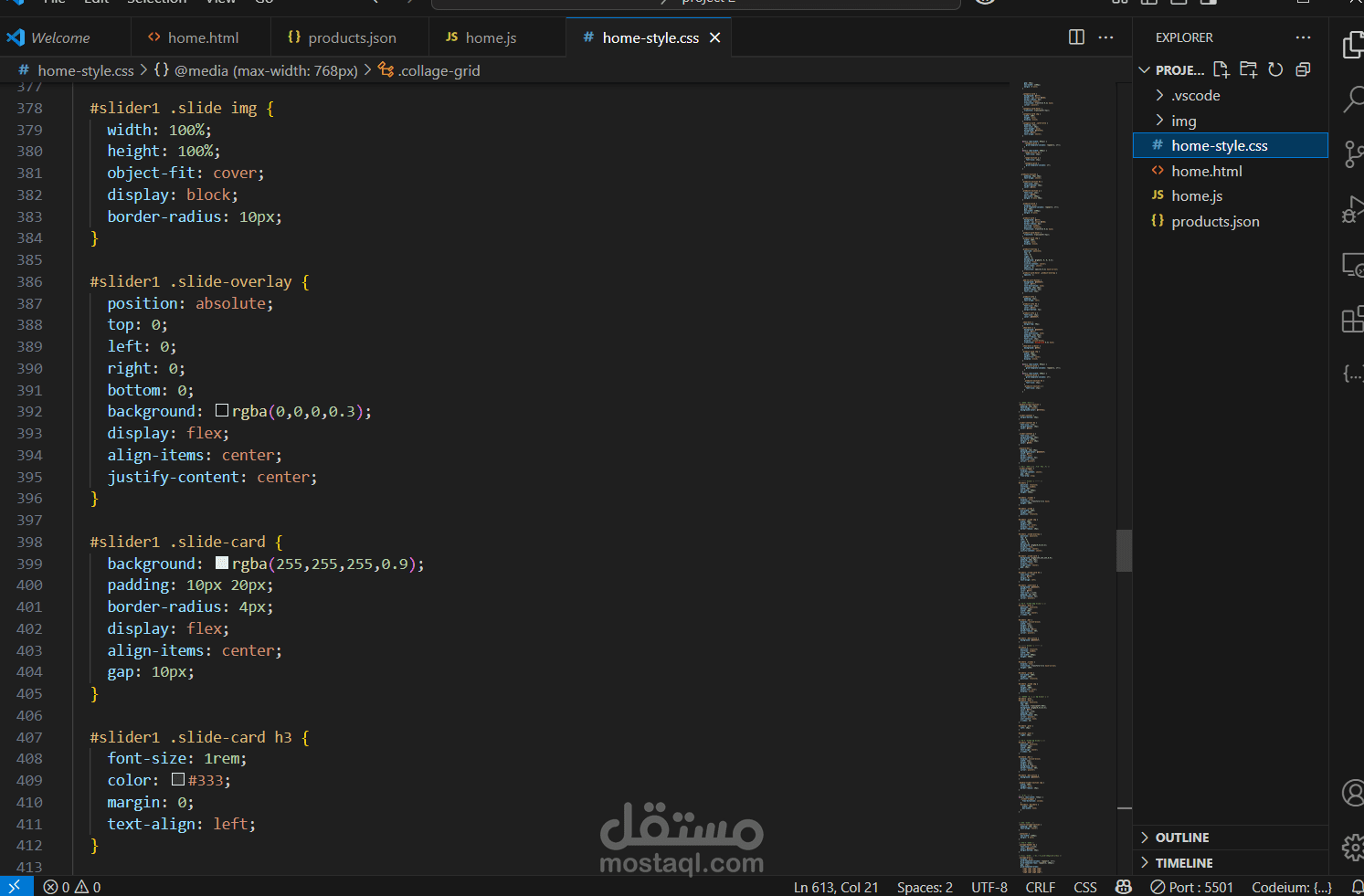Screen dimensions: 1364x896
Task: Click the EXPLORER panel title
Action: click(x=1184, y=37)
